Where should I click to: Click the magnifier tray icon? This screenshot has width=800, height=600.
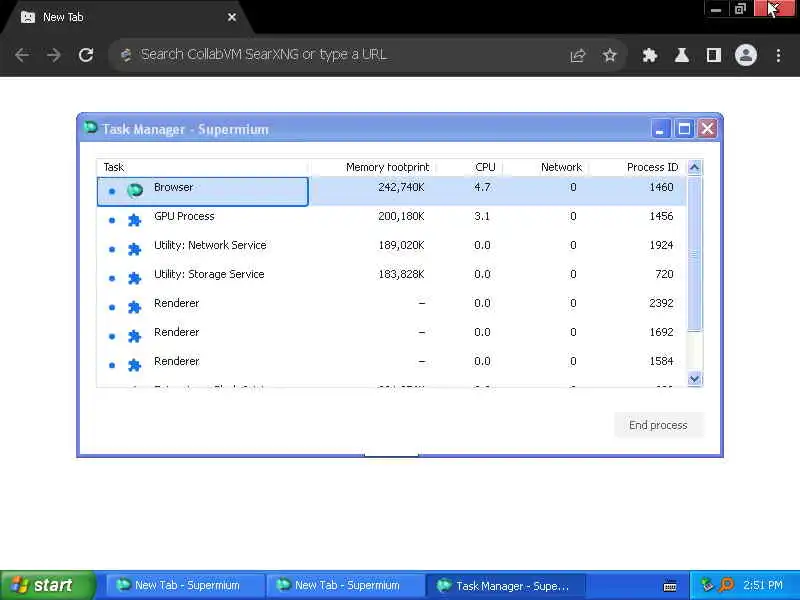pos(727,585)
